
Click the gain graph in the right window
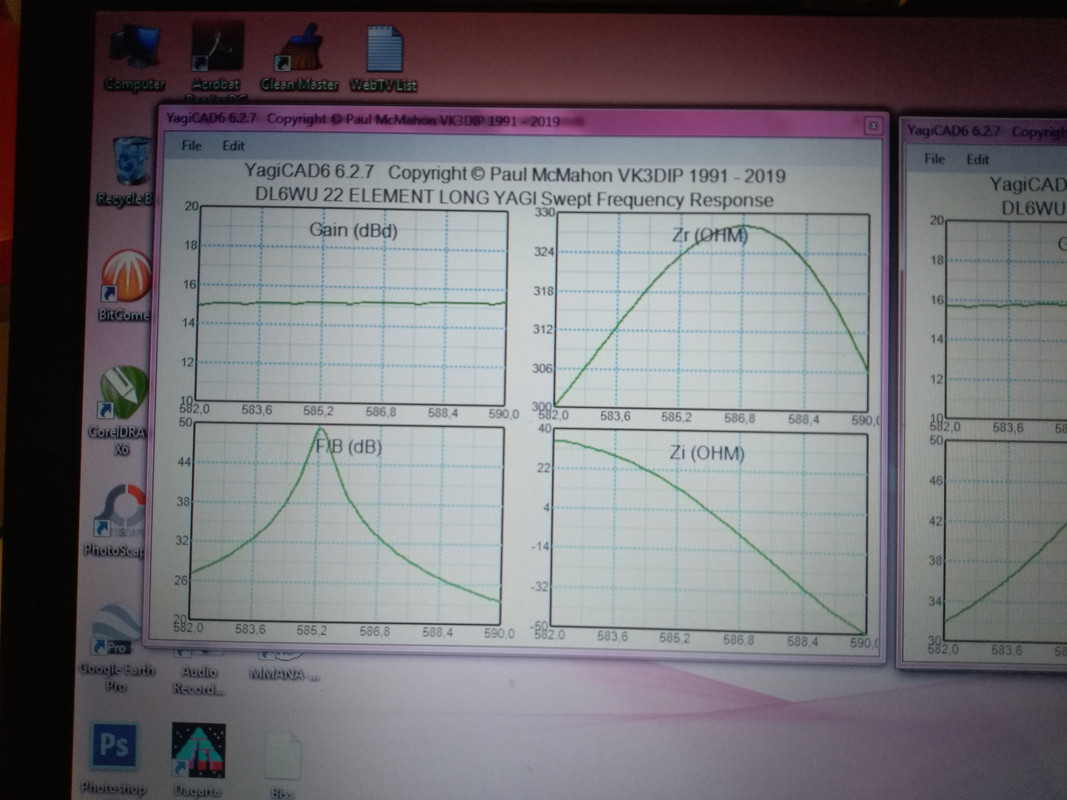[1006, 320]
